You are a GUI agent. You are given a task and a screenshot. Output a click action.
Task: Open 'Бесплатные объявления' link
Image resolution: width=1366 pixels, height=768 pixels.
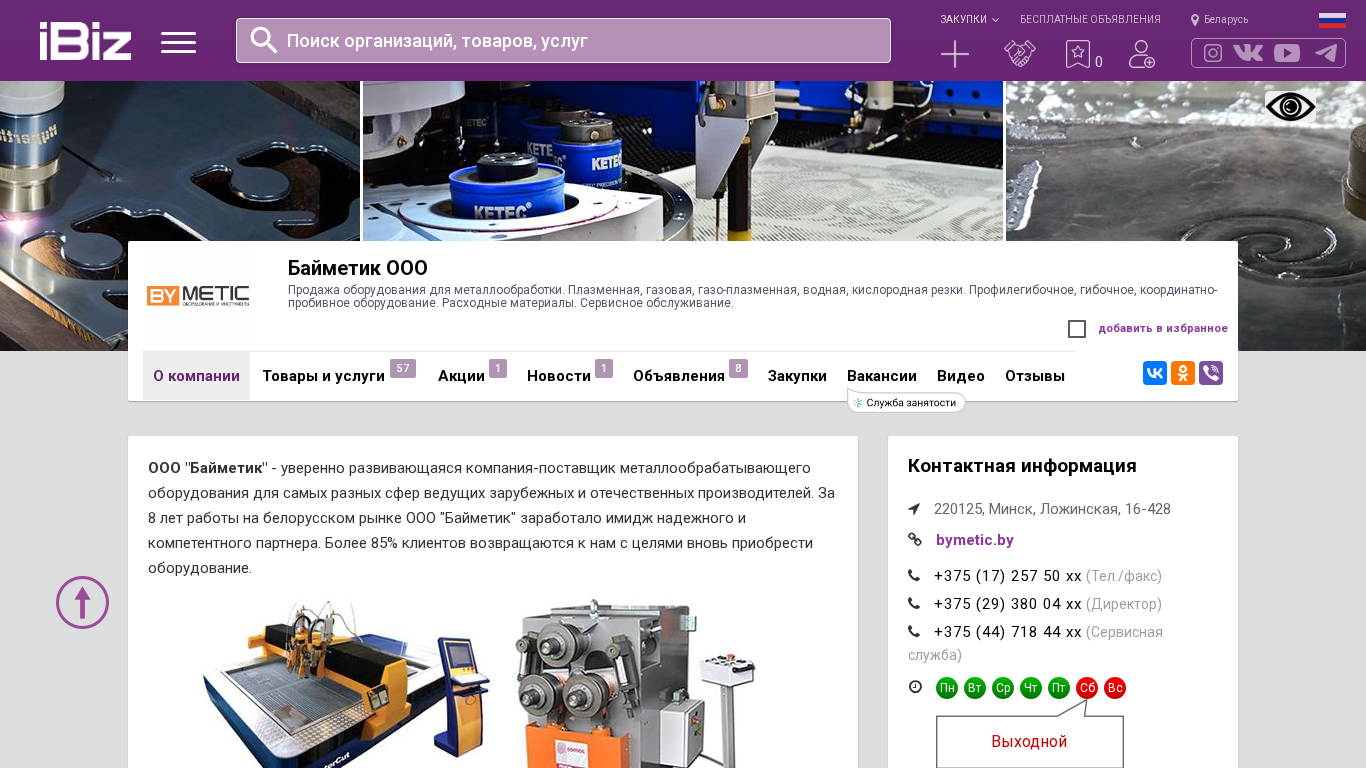click(1090, 20)
